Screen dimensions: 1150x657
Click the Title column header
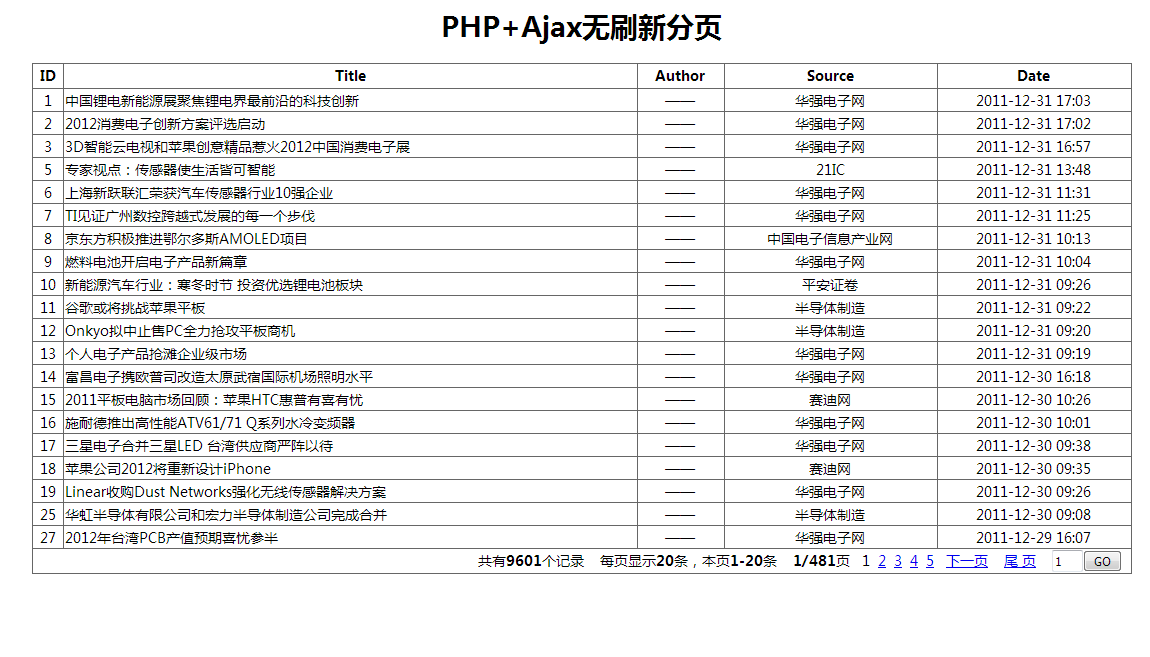point(351,76)
